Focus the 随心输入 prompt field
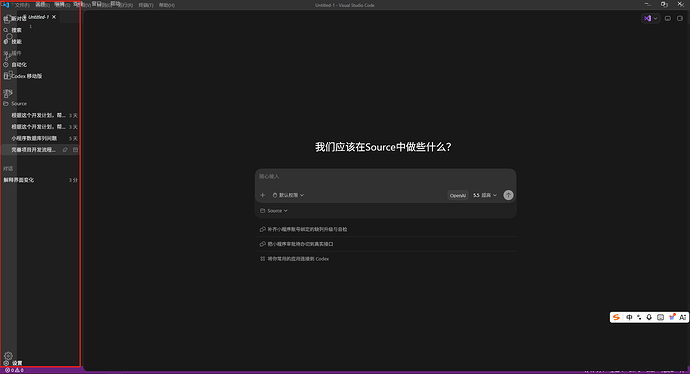690x374 pixels. (385, 176)
